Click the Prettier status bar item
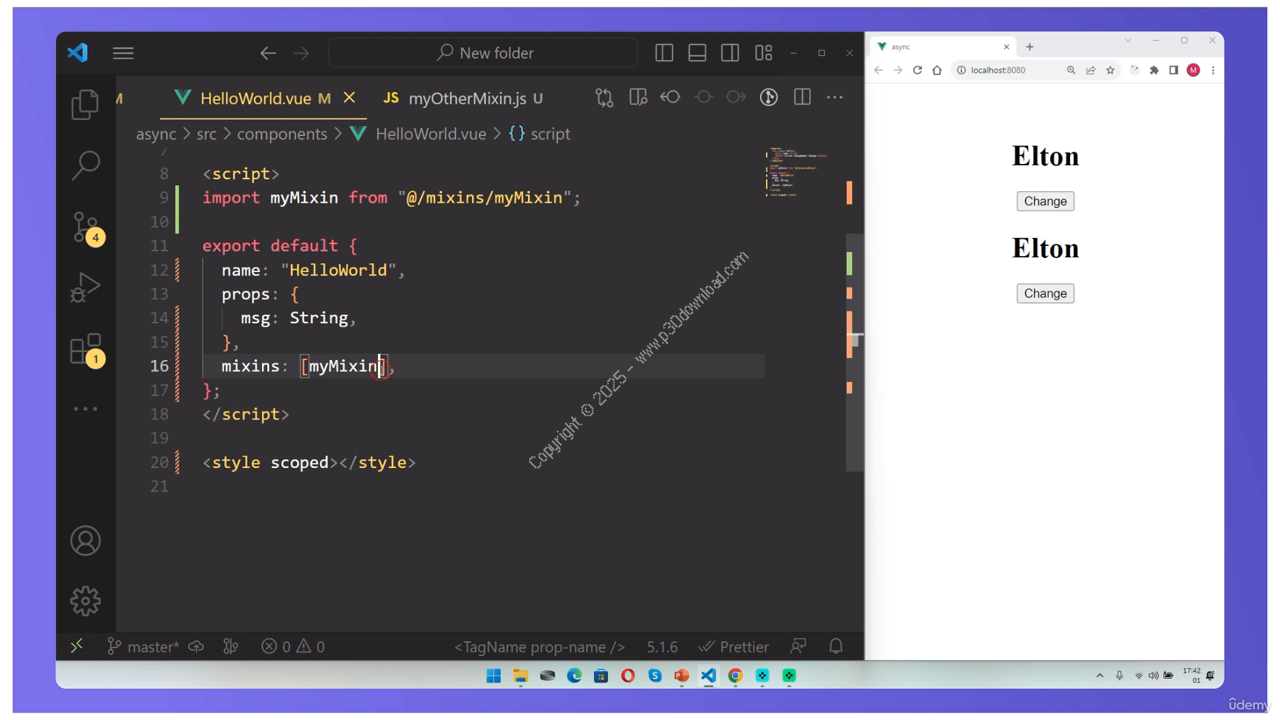The width and height of the screenshot is (1280, 720). [x=734, y=647]
